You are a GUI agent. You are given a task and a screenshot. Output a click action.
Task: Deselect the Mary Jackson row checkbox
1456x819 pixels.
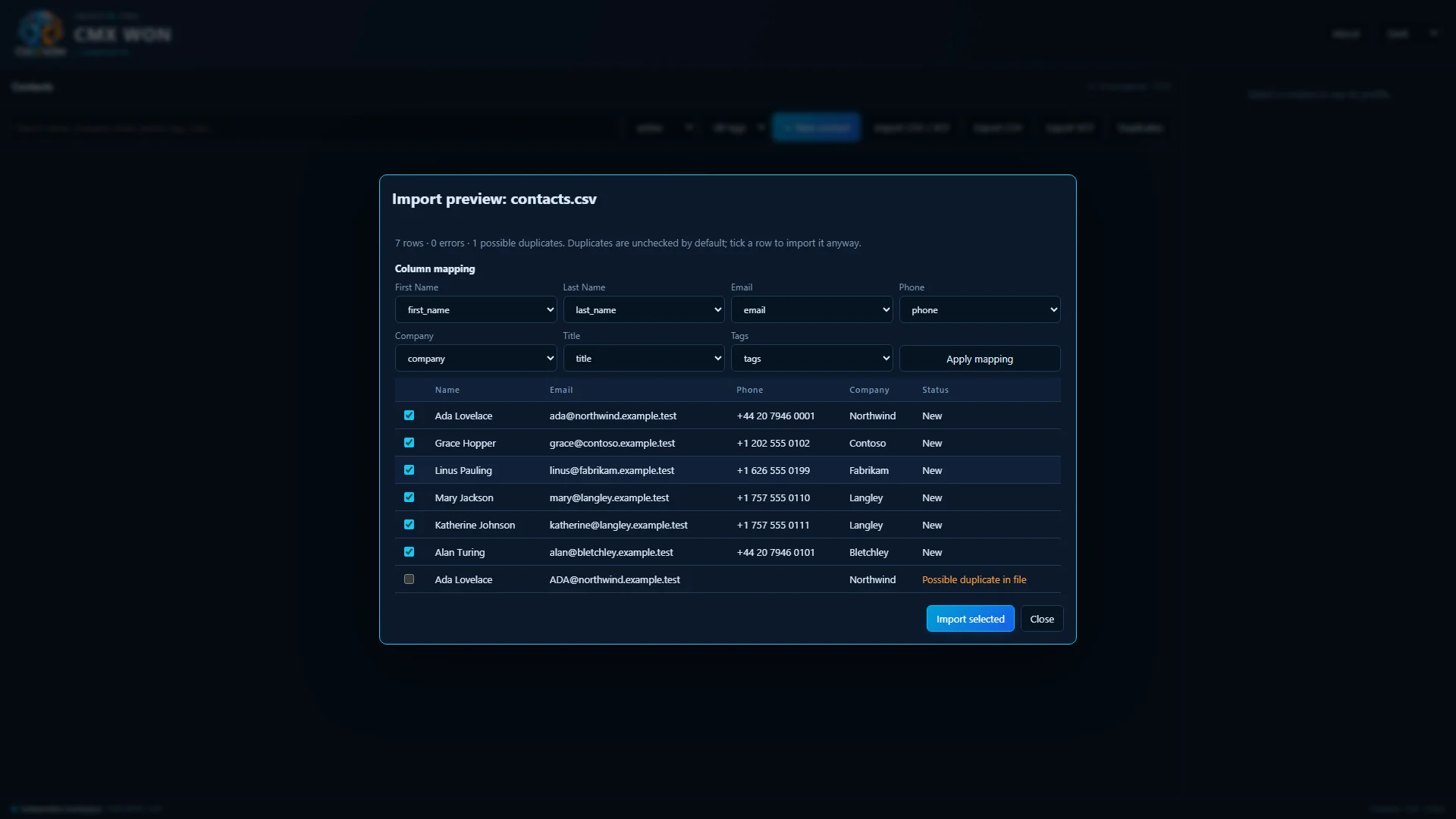point(409,497)
